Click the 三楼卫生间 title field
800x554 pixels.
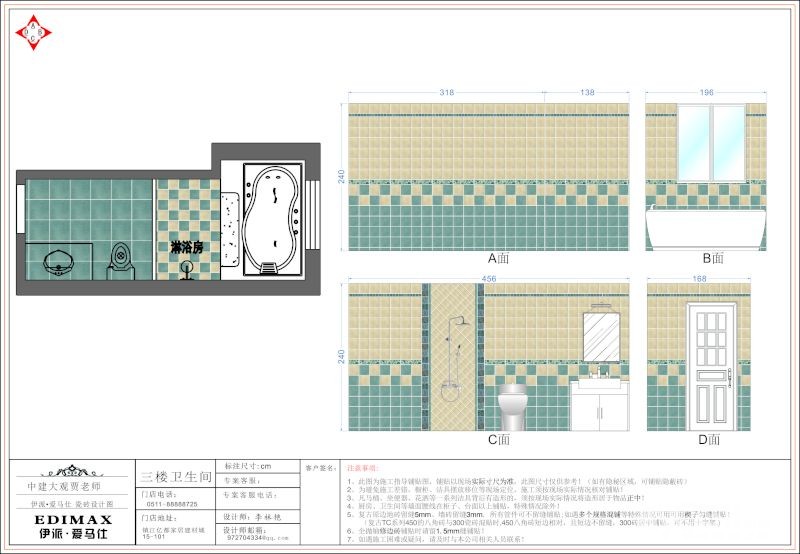(176, 477)
